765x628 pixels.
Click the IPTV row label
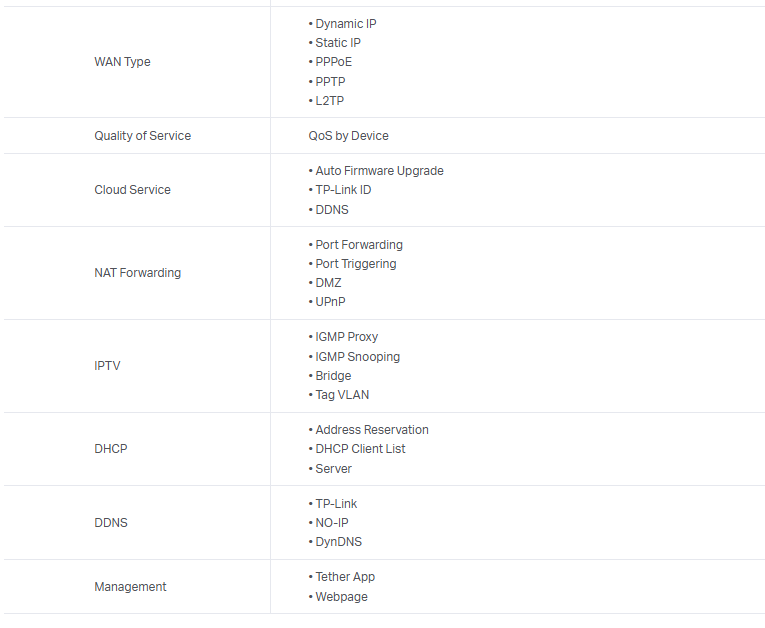point(107,366)
